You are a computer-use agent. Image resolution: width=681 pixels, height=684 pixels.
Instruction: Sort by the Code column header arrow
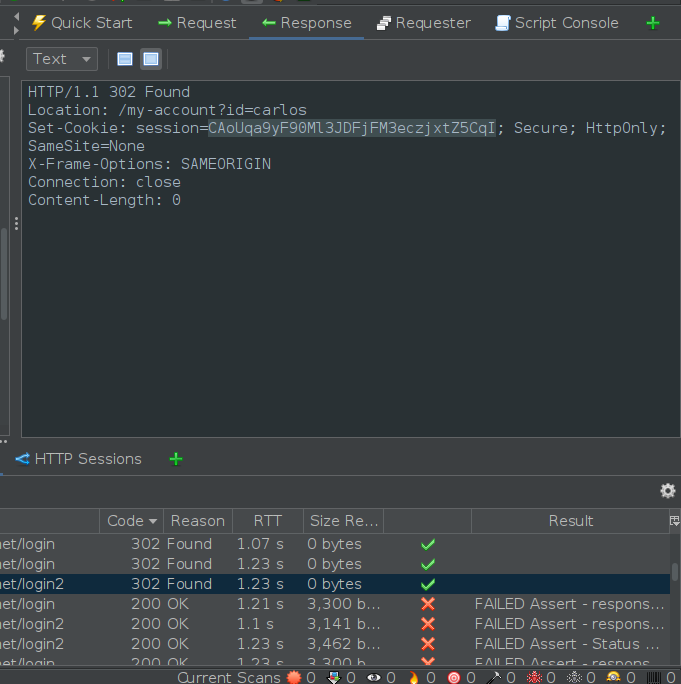click(153, 521)
